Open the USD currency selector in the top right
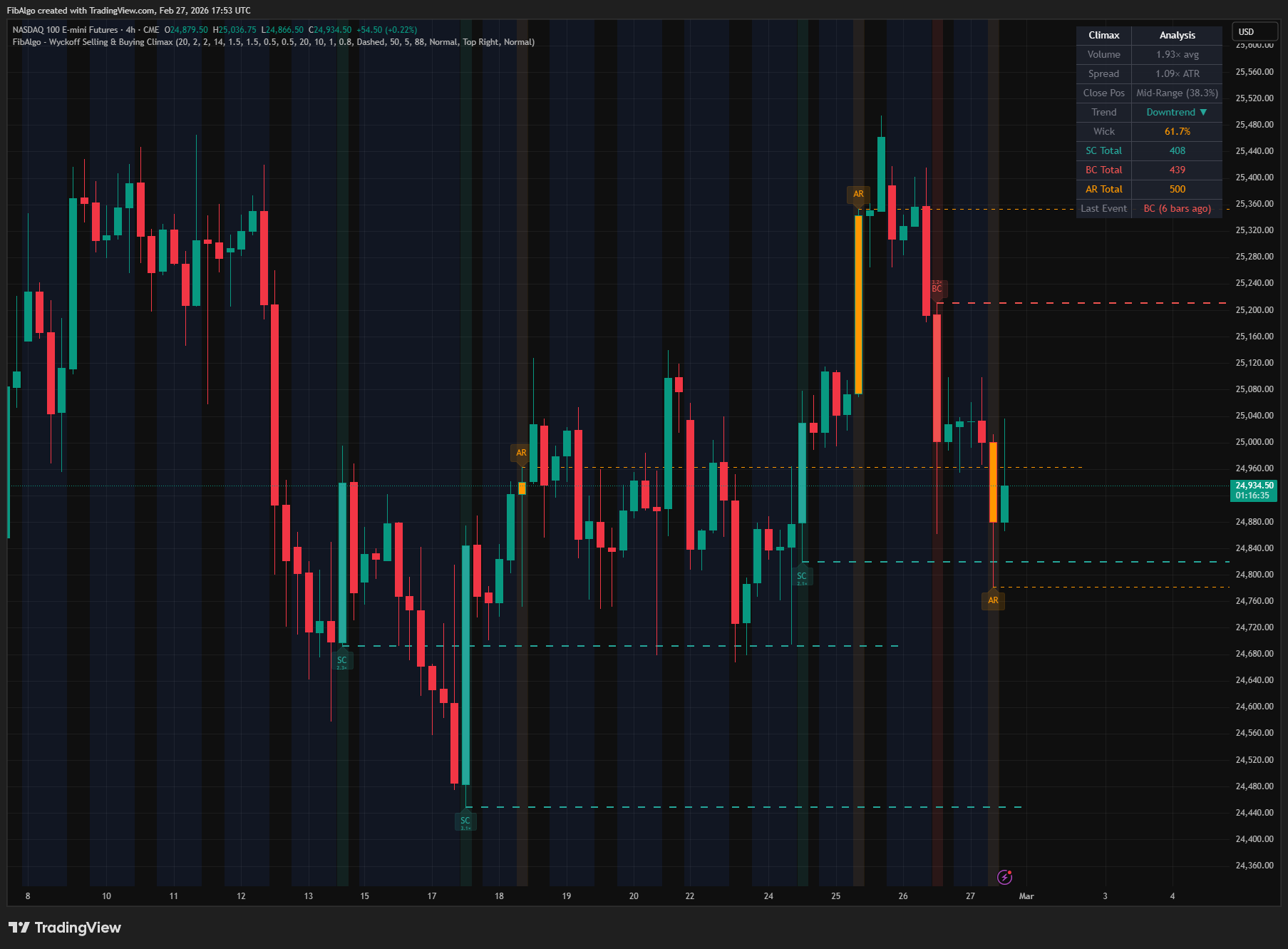Viewport: 1288px width, 949px height. pyautogui.click(x=1254, y=31)
